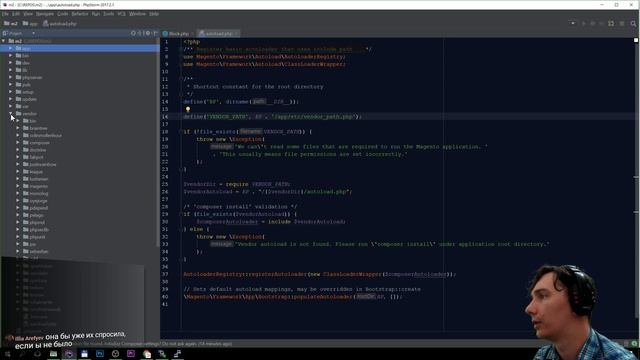Collapse the vendor folder

pos(11,113)
